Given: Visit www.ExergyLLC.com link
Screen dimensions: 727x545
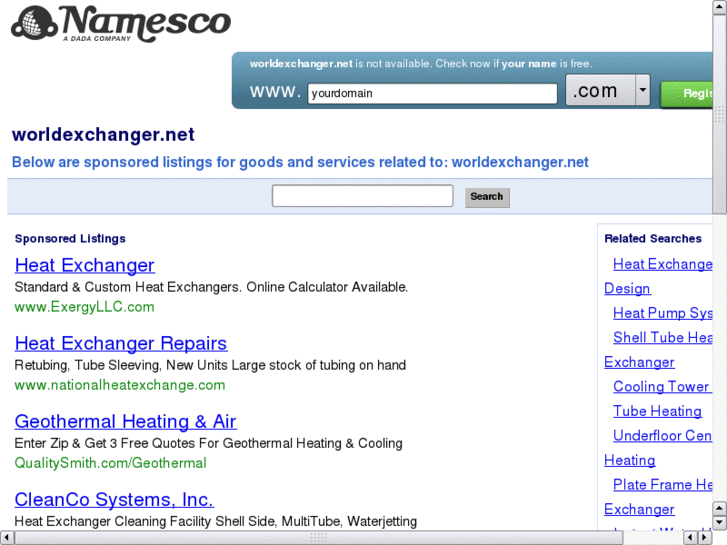Looking at the screenshot, I should pyautogui.click(x=84, y=307).
